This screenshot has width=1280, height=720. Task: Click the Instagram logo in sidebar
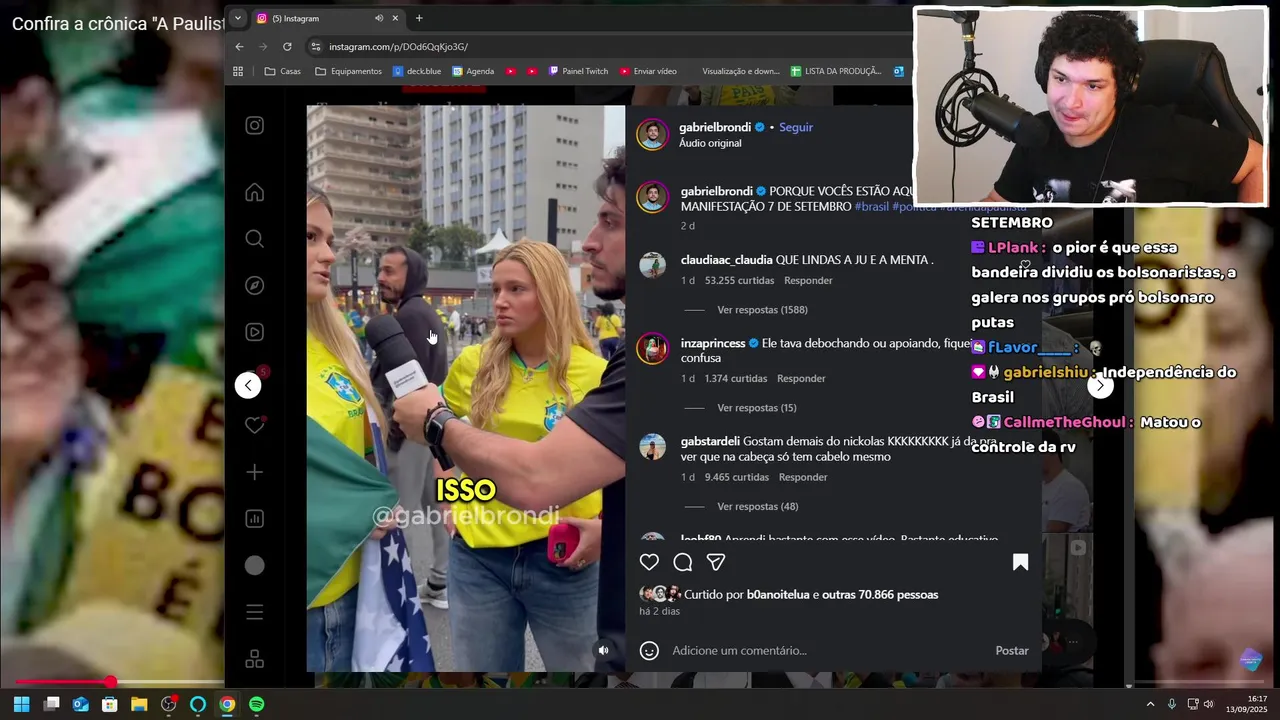point(255,125)
